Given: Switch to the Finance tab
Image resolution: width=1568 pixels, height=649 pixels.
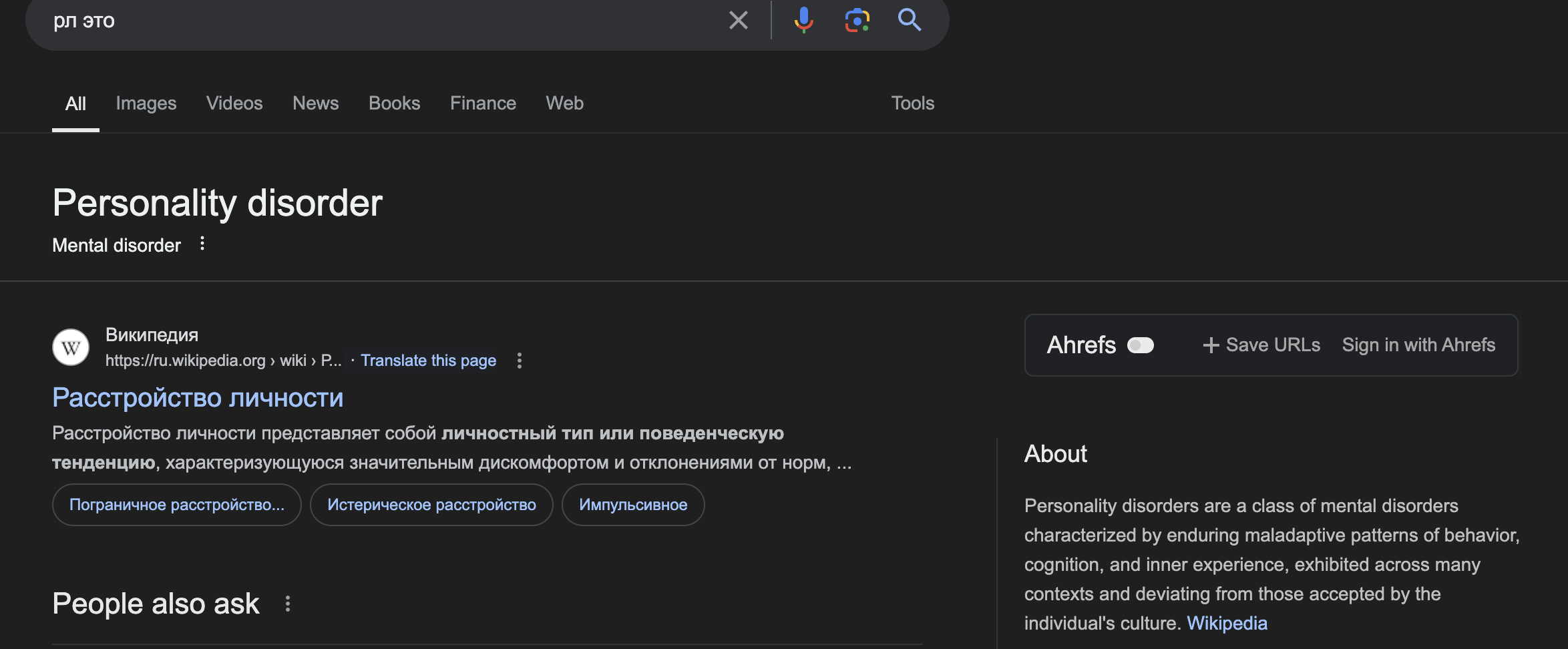Looking at the screenshot, I should pos(483,103).
